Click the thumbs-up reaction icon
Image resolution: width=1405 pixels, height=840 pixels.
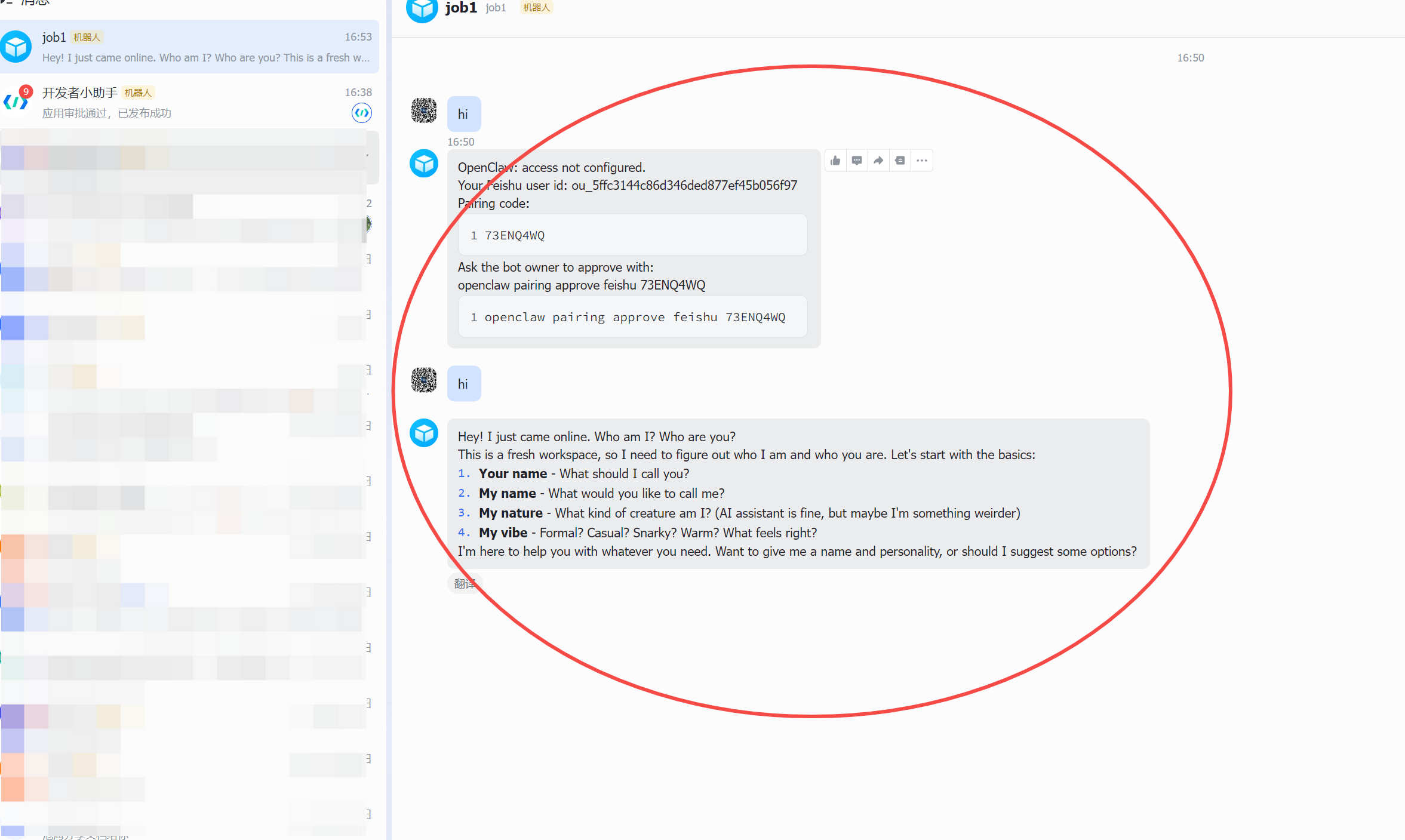point(835,161)
